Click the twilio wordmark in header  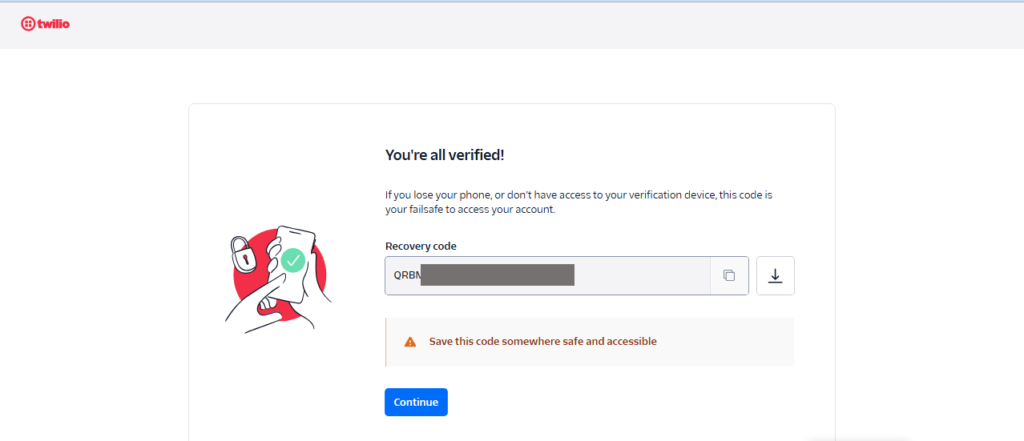(54, 24)
